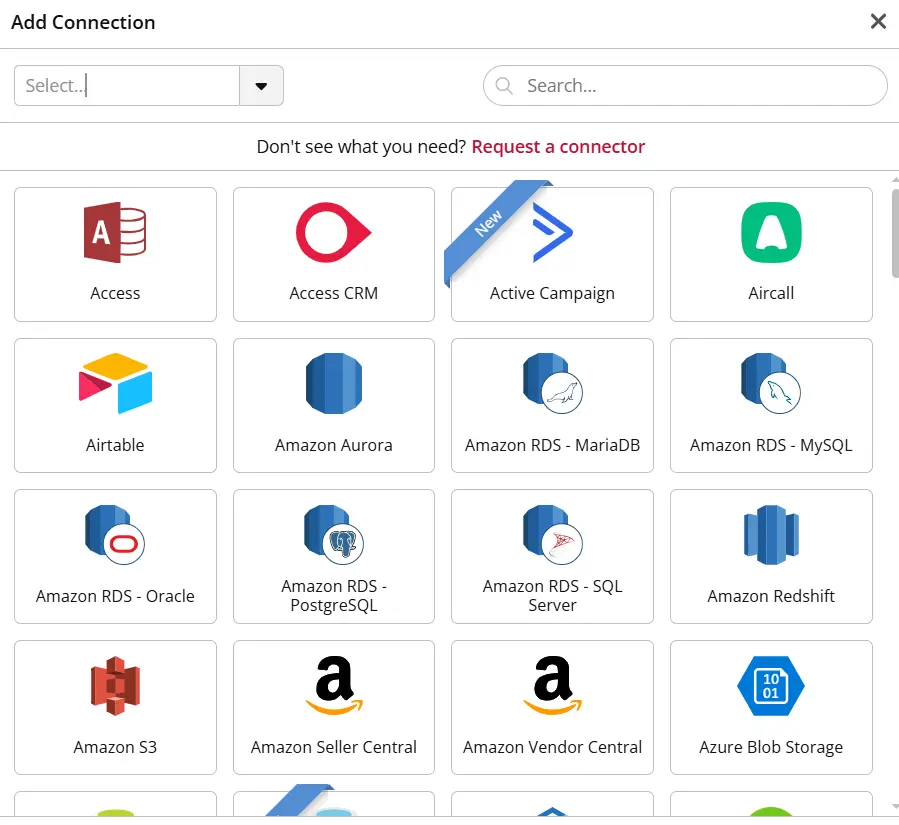Click the 'Amazon Seller Central' label
This screenshot has width=899, height=825.
[x=334, y=747]
